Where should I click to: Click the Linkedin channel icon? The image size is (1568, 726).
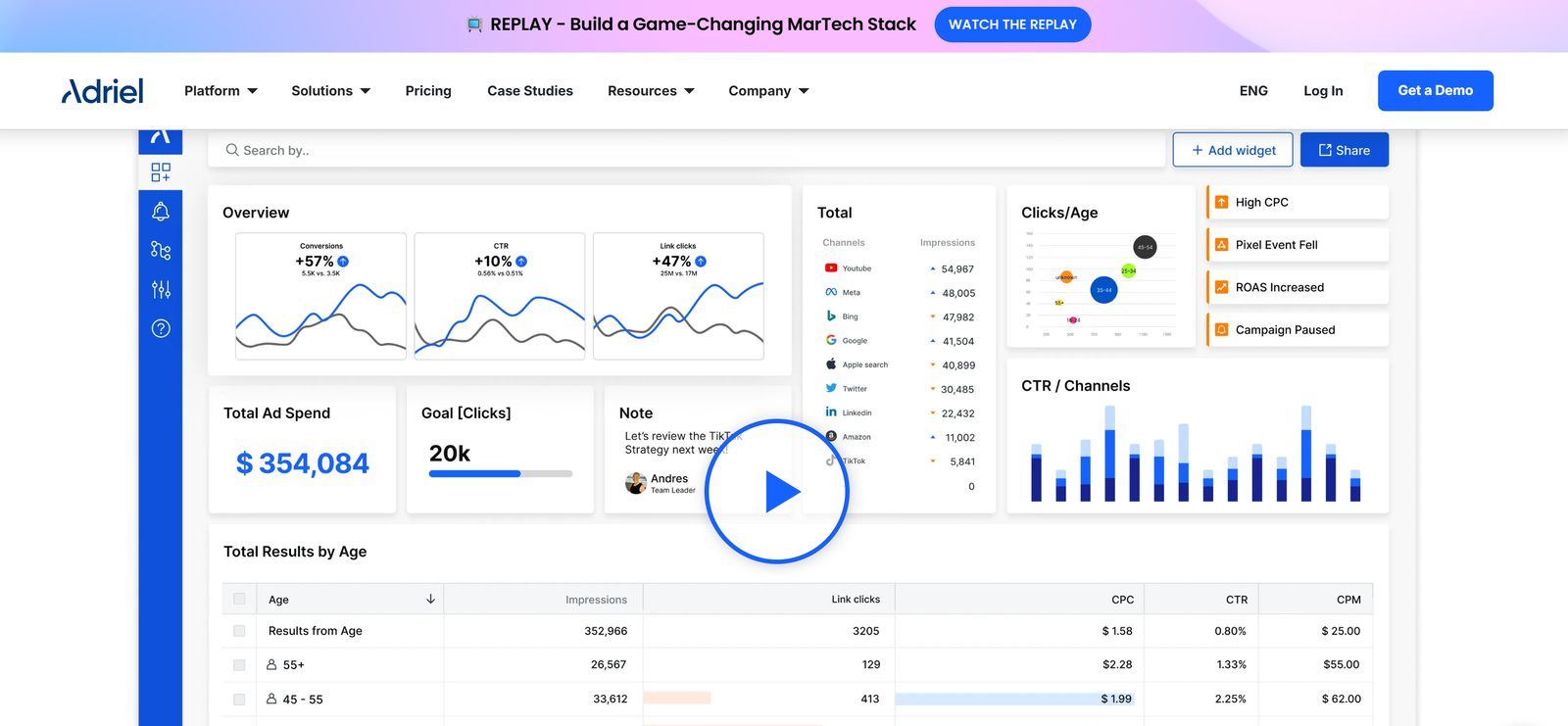[x=831, y=411]
